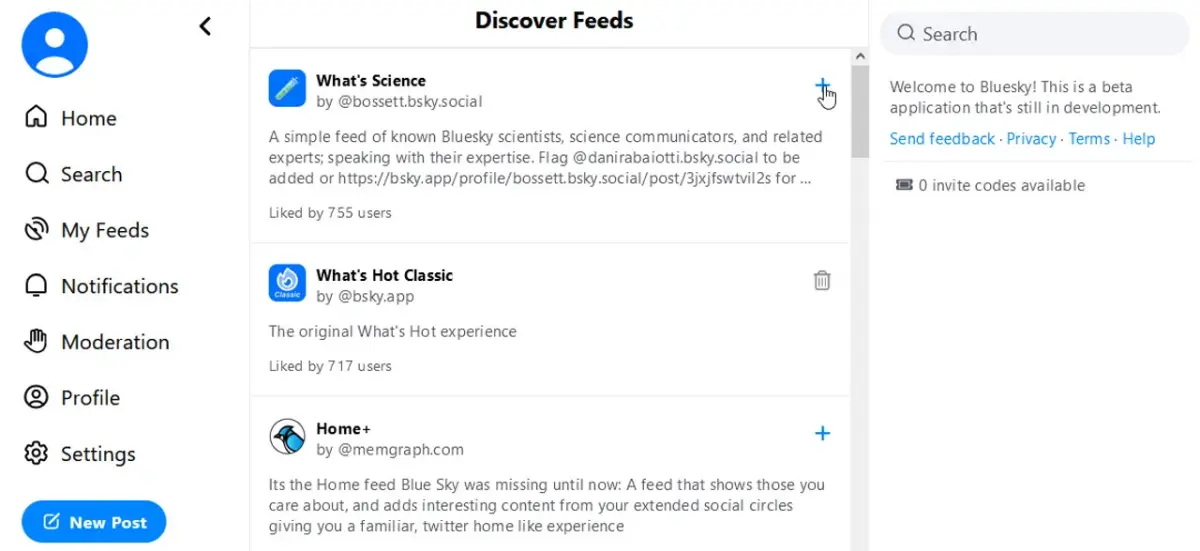Add the Home+ feed with plus icon
Screen dimensions: 1200x551
point(822,433)
